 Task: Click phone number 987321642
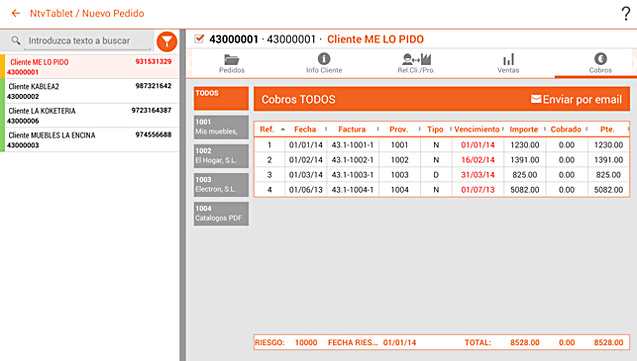click(154, 86)
